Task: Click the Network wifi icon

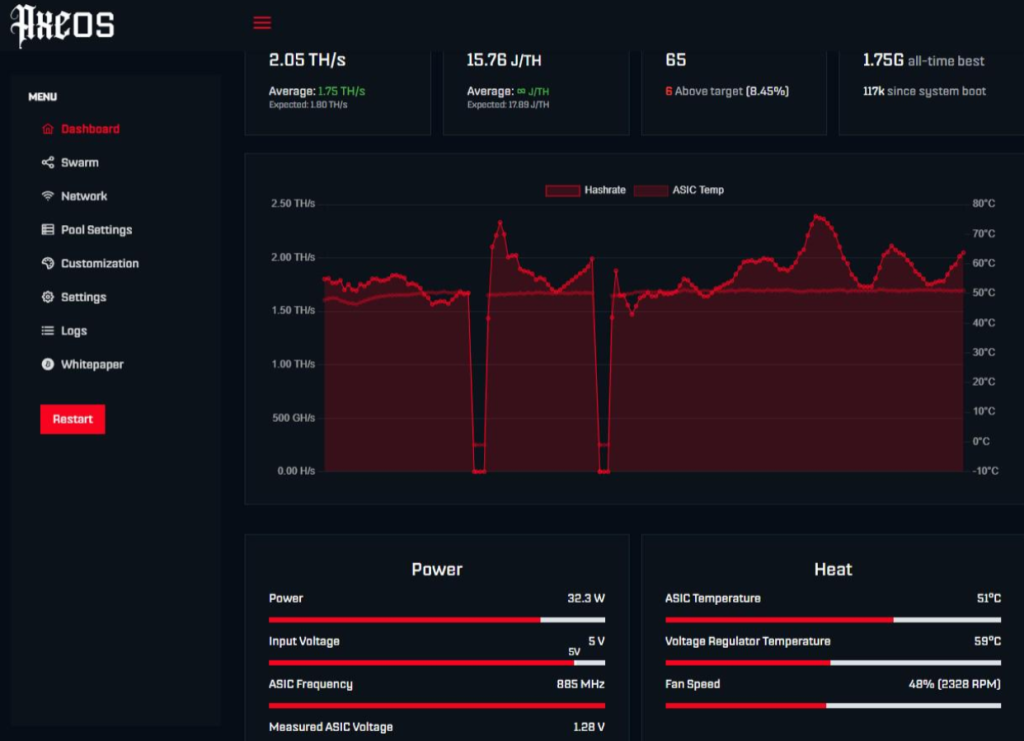Action: [x=48, y=196]
